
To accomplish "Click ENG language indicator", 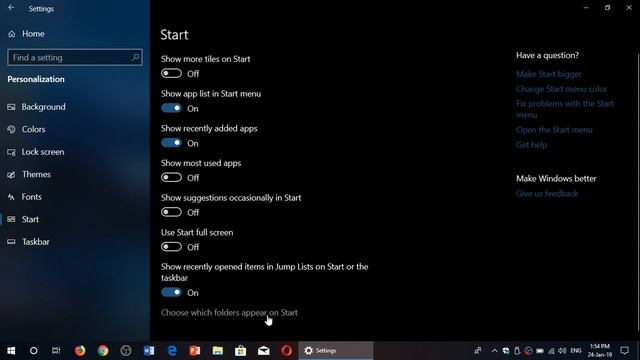I will pos(576,351).
